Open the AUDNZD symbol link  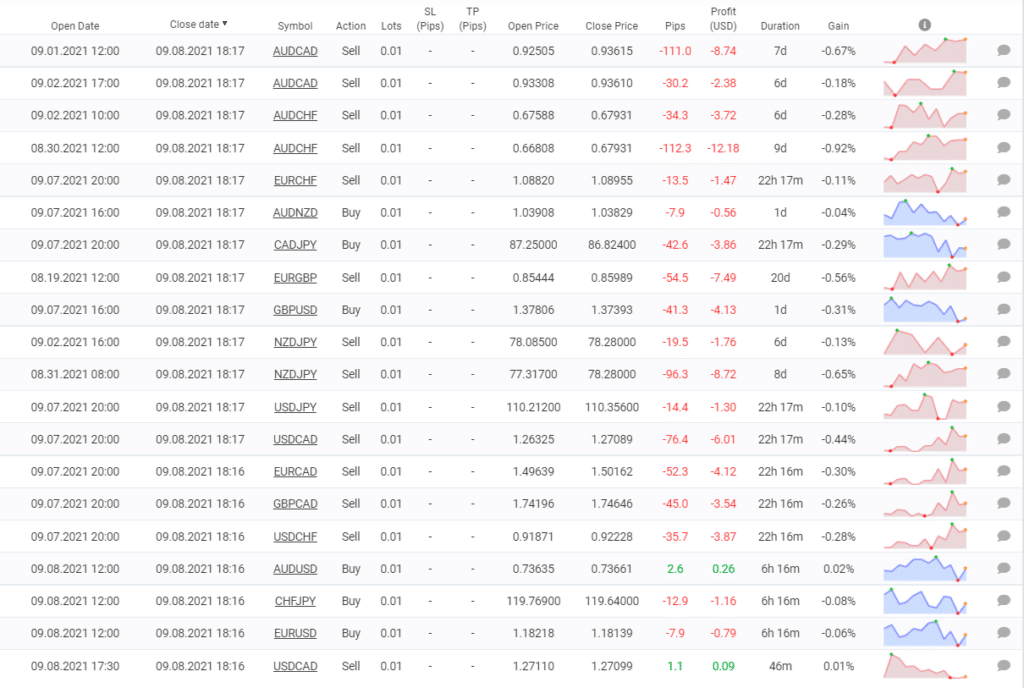pyautogui.click(x=295, y=213)
